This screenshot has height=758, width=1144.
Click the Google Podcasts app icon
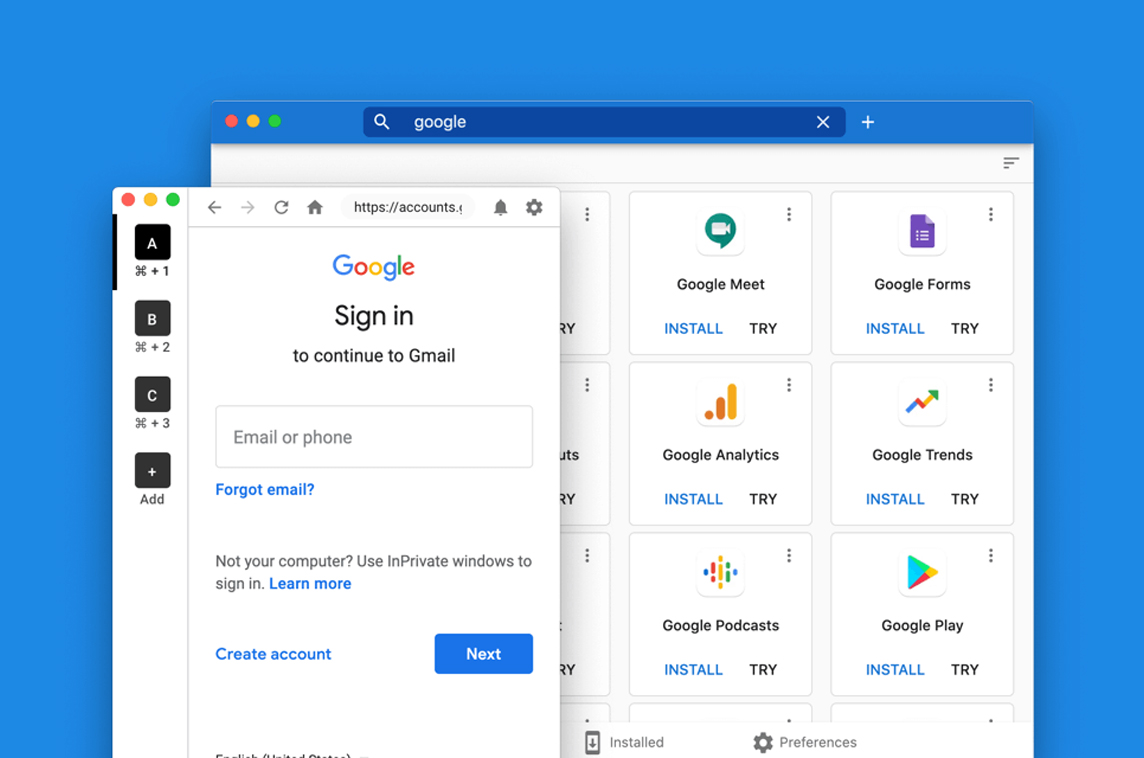(x=720, y=573)
